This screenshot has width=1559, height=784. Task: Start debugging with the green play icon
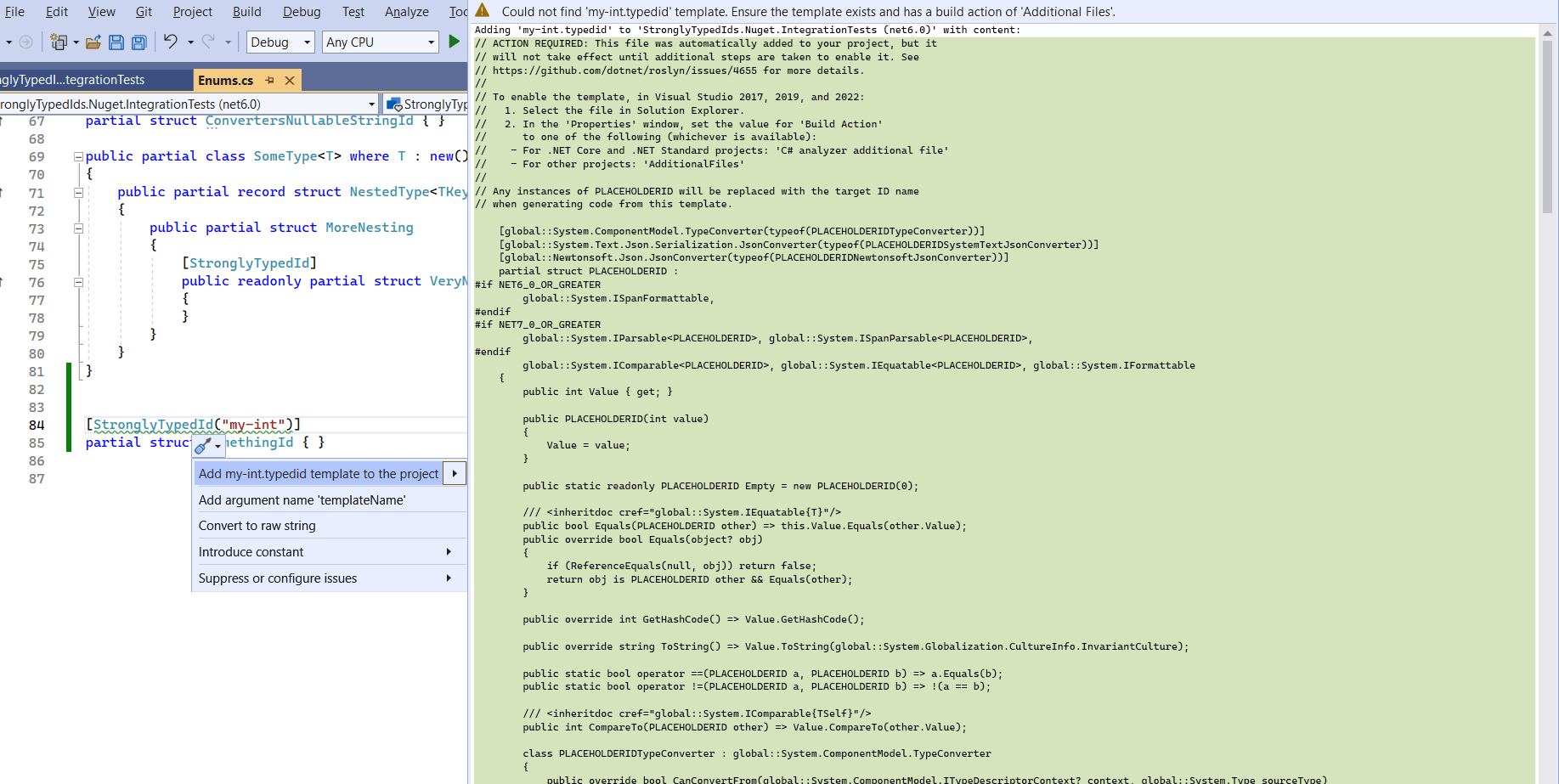click(x=454, y=42)
